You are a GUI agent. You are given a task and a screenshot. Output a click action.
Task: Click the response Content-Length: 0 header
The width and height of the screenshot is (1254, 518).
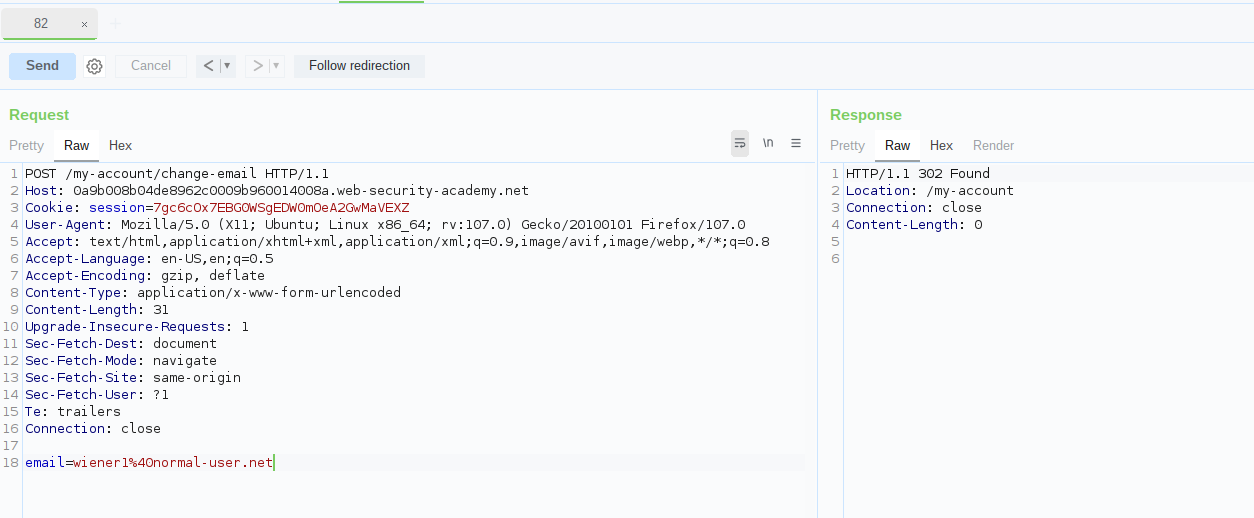coord(914,225)
